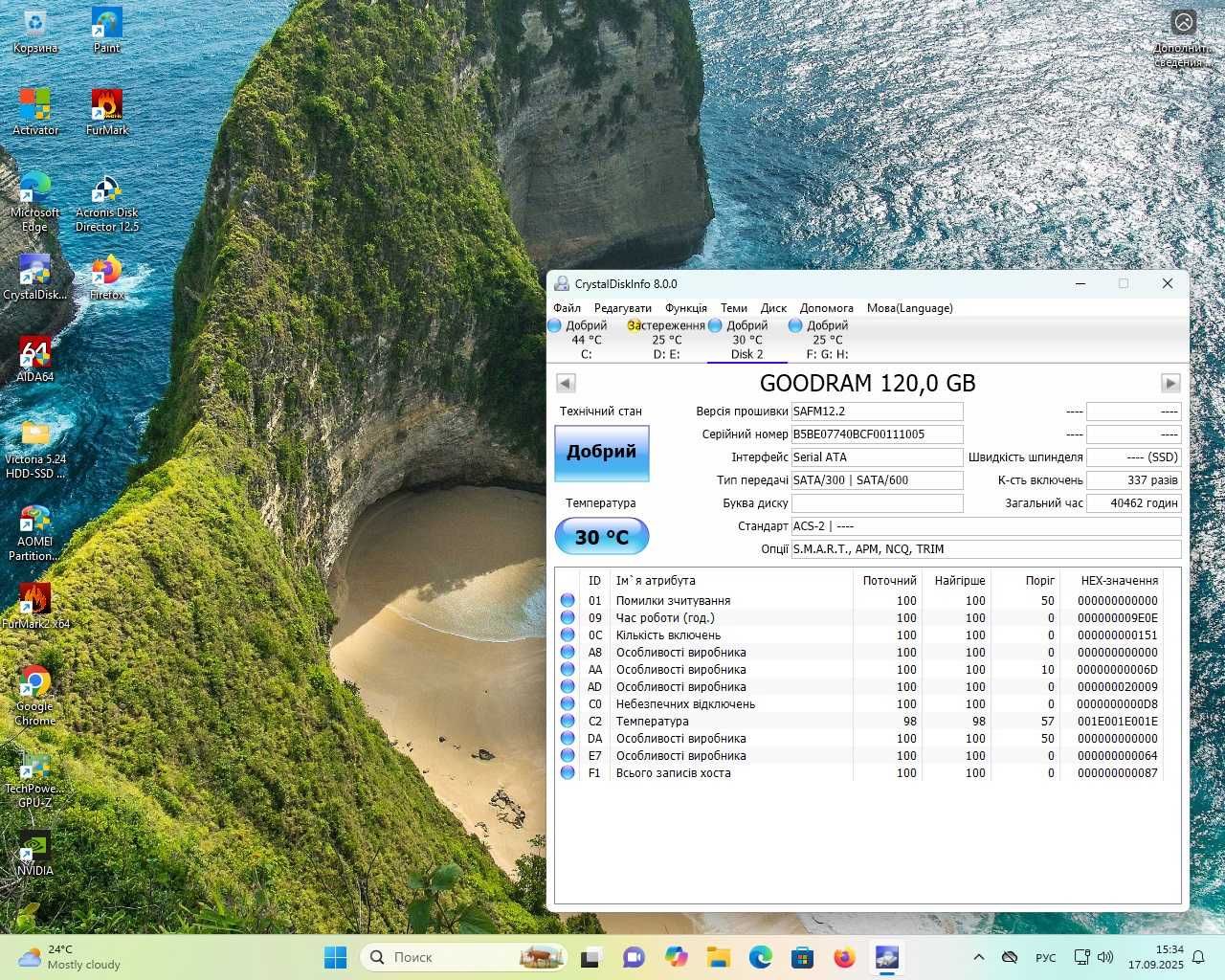Click the 30 °C temperature indicator

coord(602,537)
